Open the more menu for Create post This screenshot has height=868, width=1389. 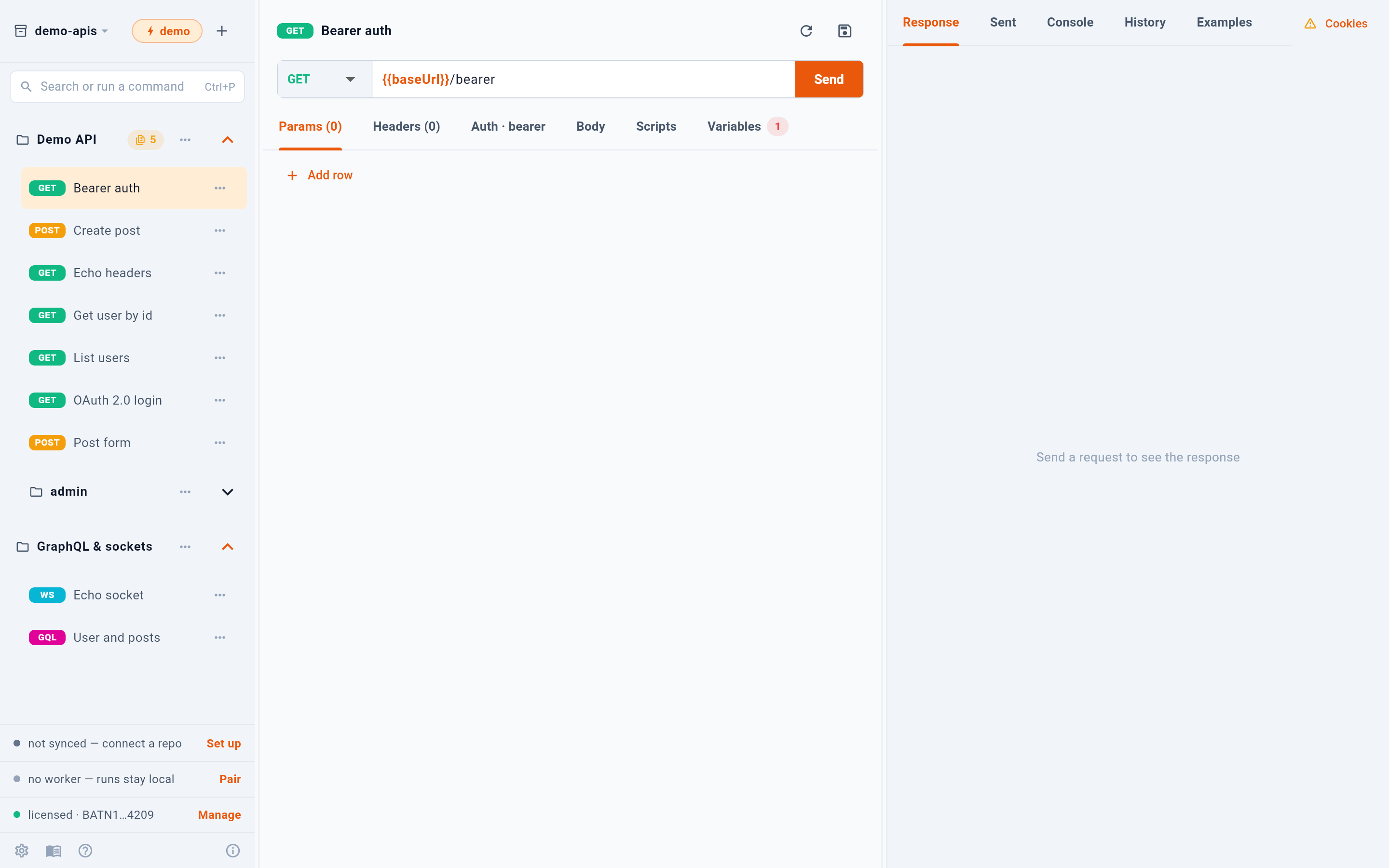tap(220, 231)
